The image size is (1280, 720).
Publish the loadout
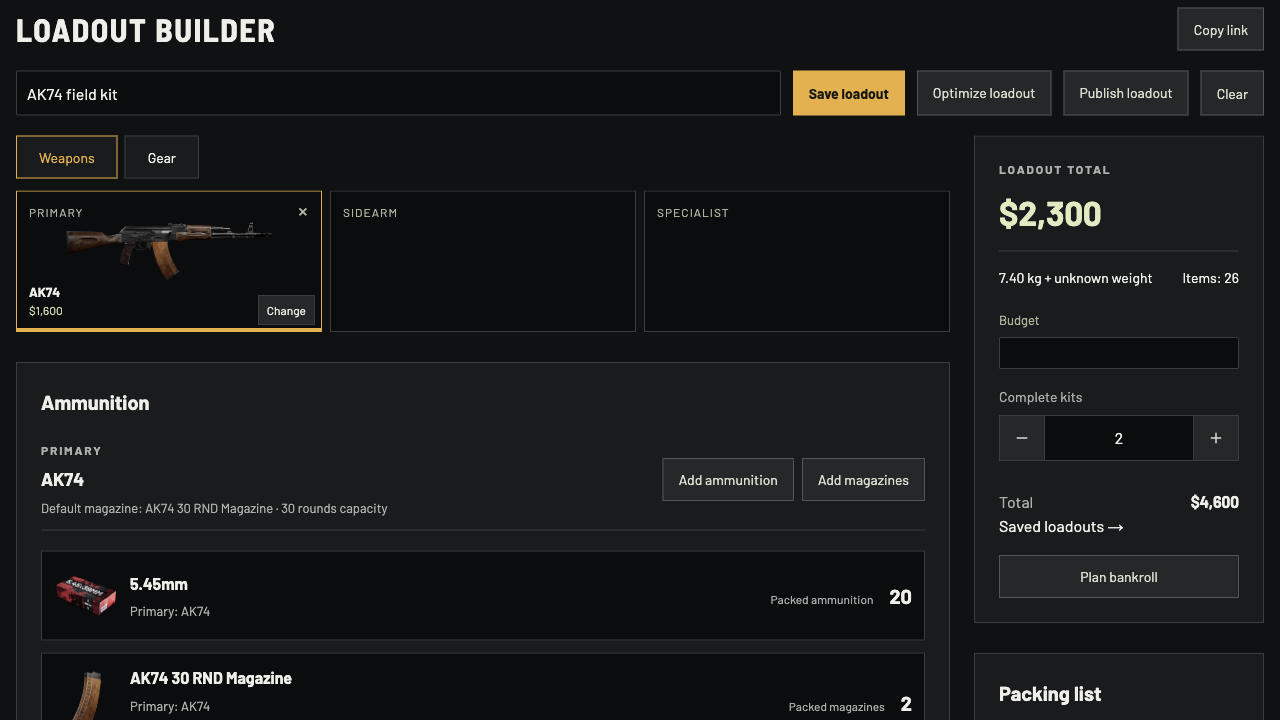1126,93
